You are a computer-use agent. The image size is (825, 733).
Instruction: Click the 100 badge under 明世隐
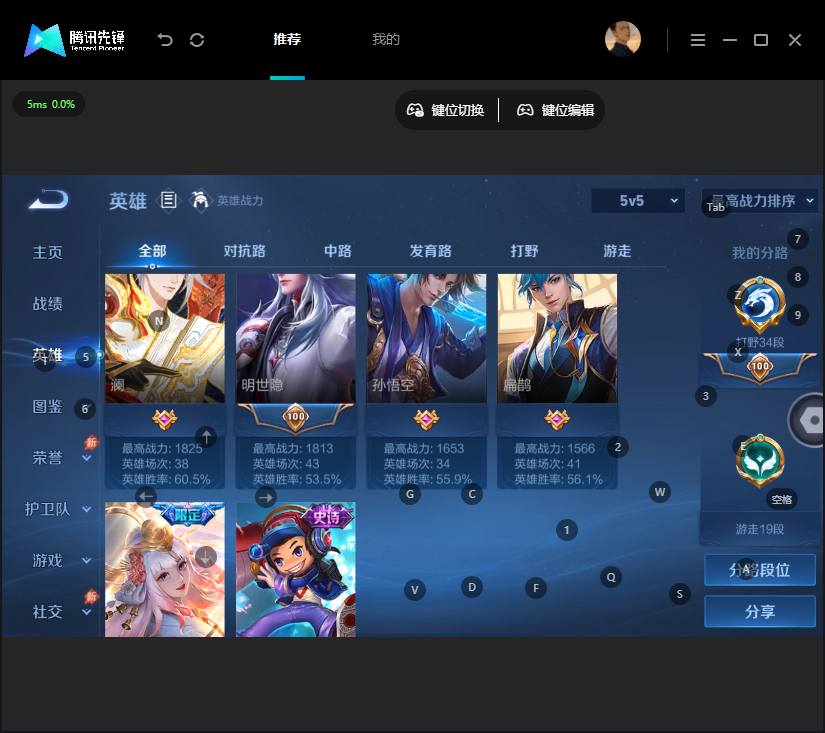[296, 417]
